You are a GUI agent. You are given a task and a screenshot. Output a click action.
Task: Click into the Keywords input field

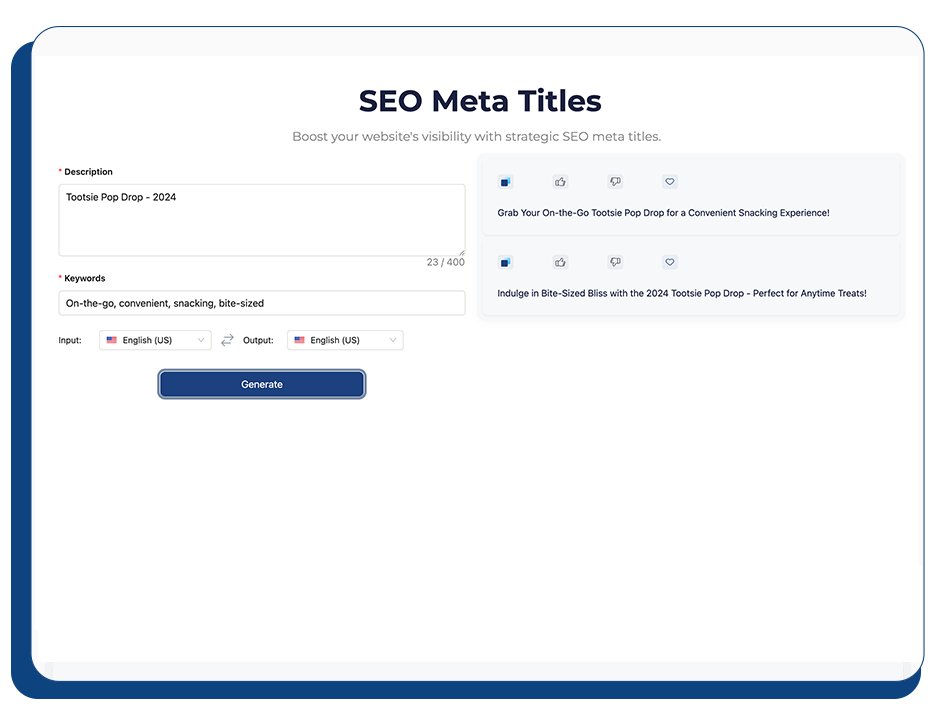(261, 303)
